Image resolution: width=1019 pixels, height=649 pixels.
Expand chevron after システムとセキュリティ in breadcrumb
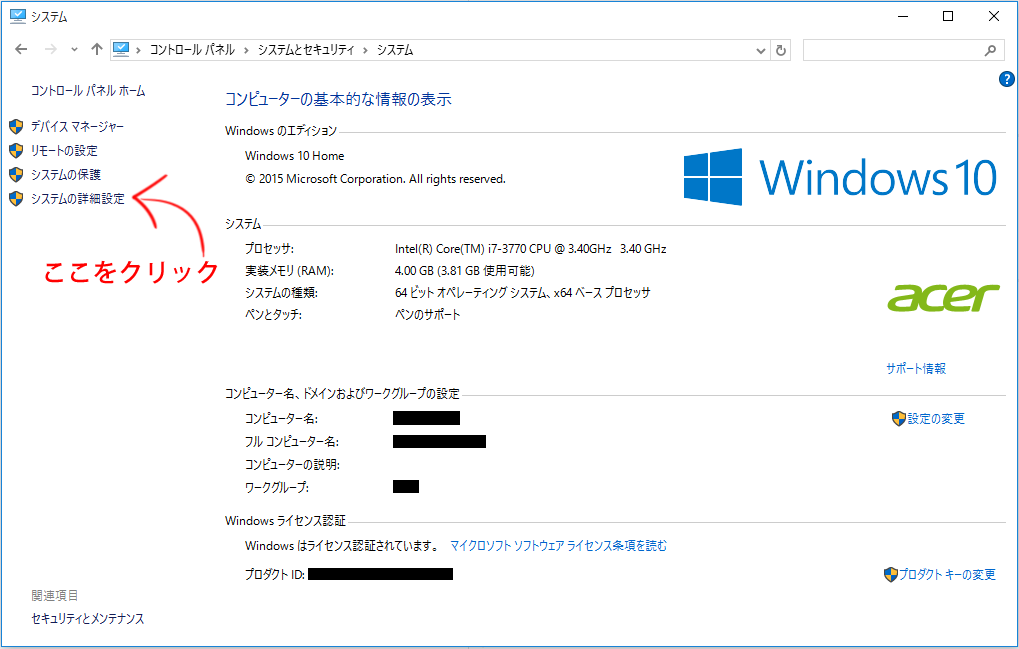[x=366, y=50]
